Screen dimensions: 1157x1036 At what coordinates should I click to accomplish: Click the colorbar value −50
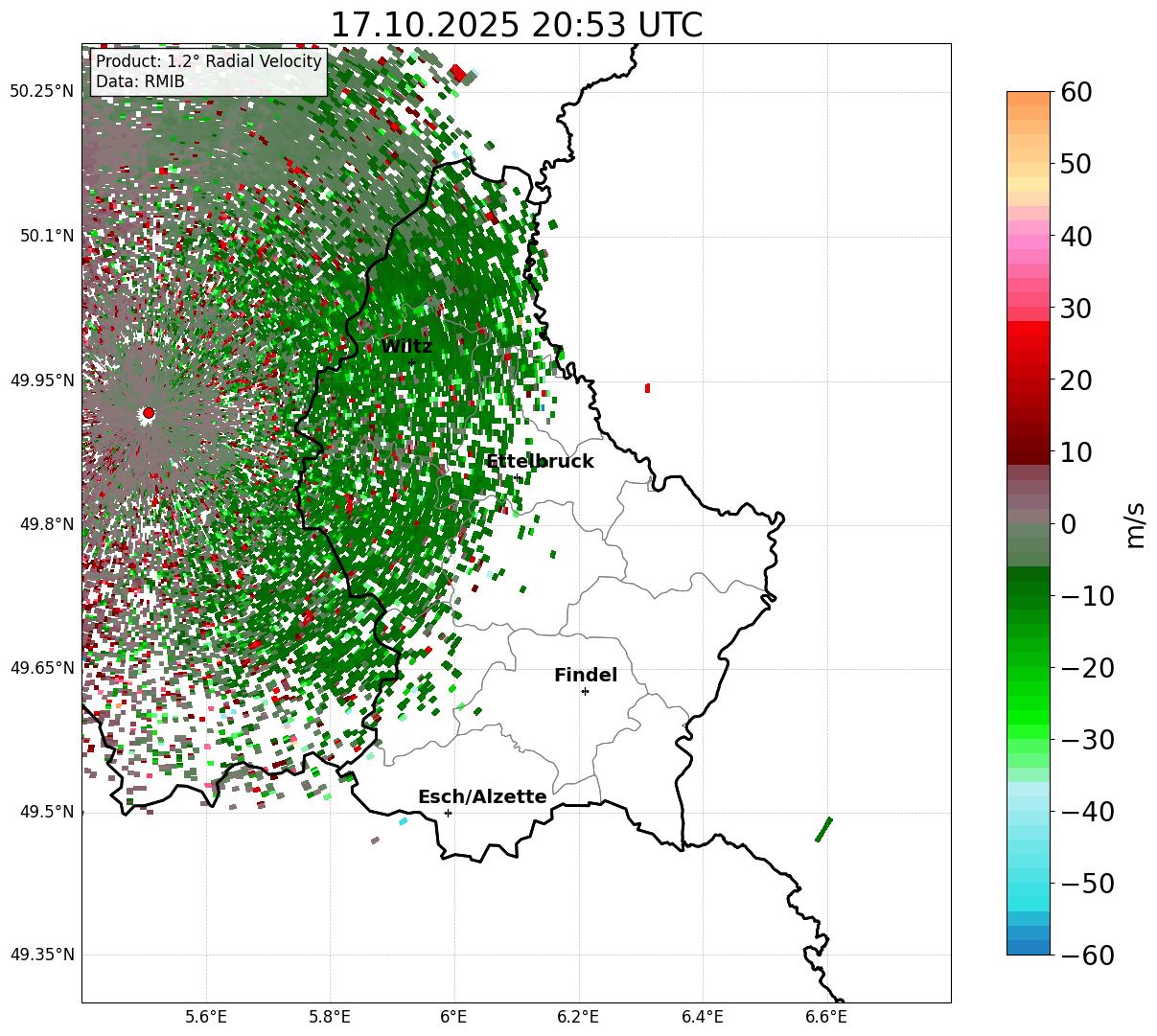tap(1087, 883)
